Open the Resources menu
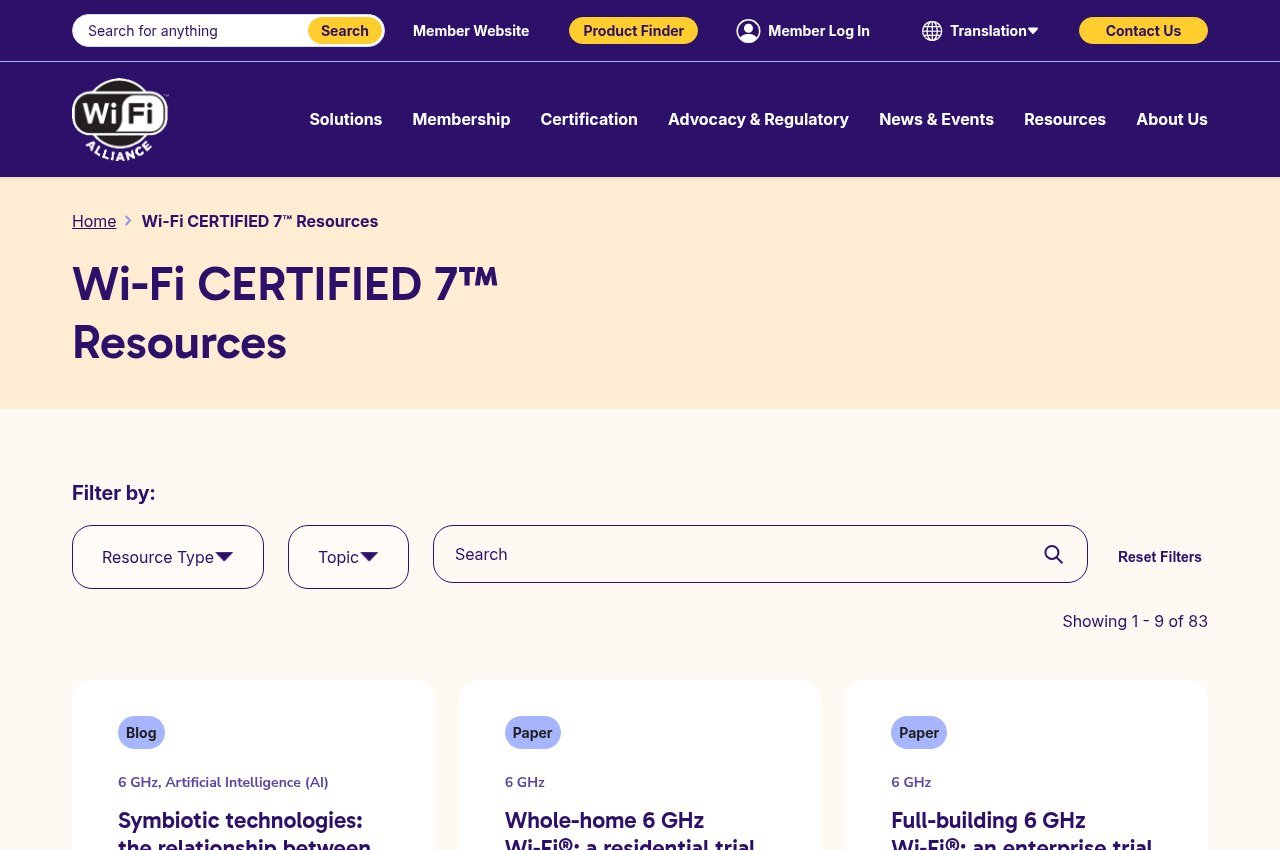The image size is (1280, 850). (x=1065, y=119)
